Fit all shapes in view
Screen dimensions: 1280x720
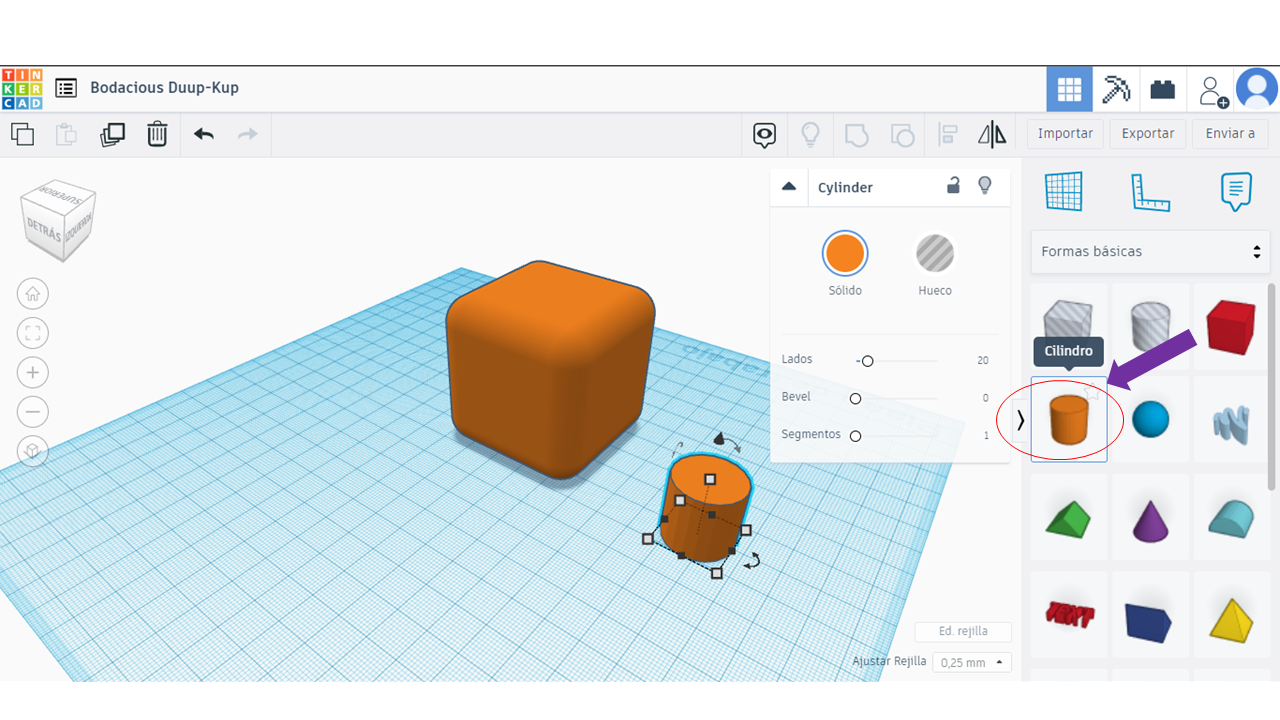click(x=33, y=333)
